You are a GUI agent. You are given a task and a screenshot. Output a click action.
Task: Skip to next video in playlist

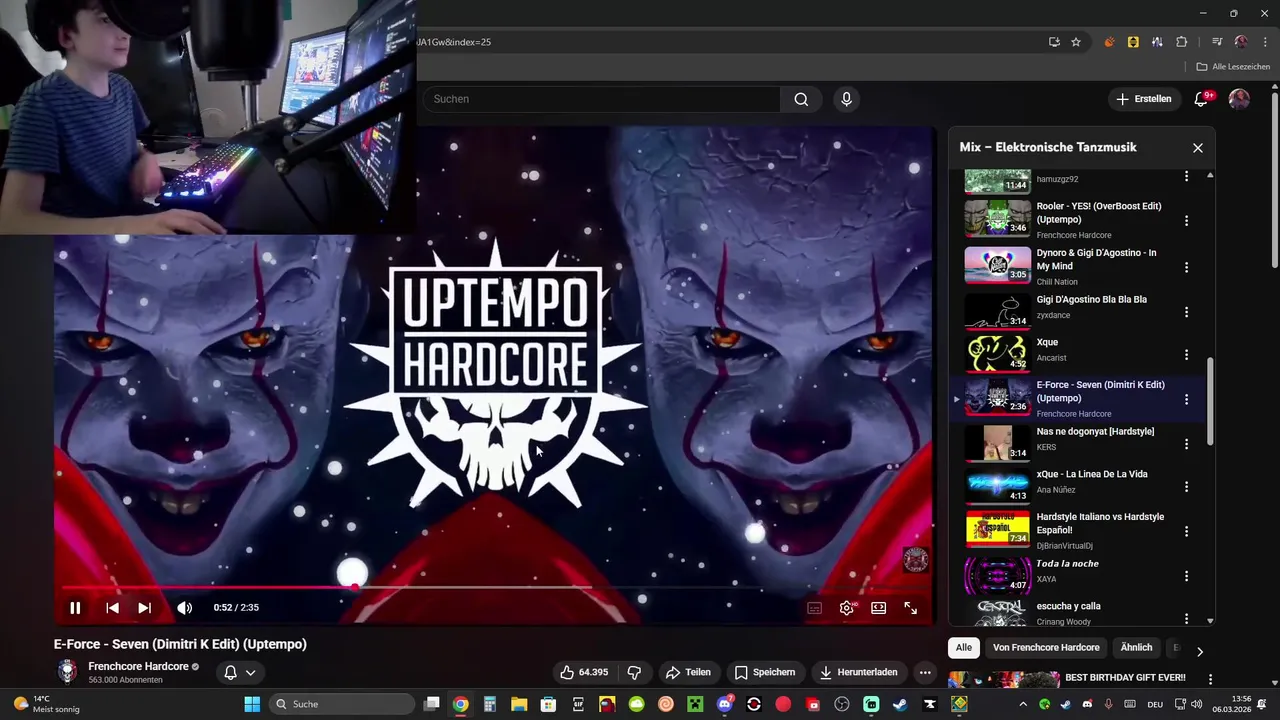coord(144,607)
